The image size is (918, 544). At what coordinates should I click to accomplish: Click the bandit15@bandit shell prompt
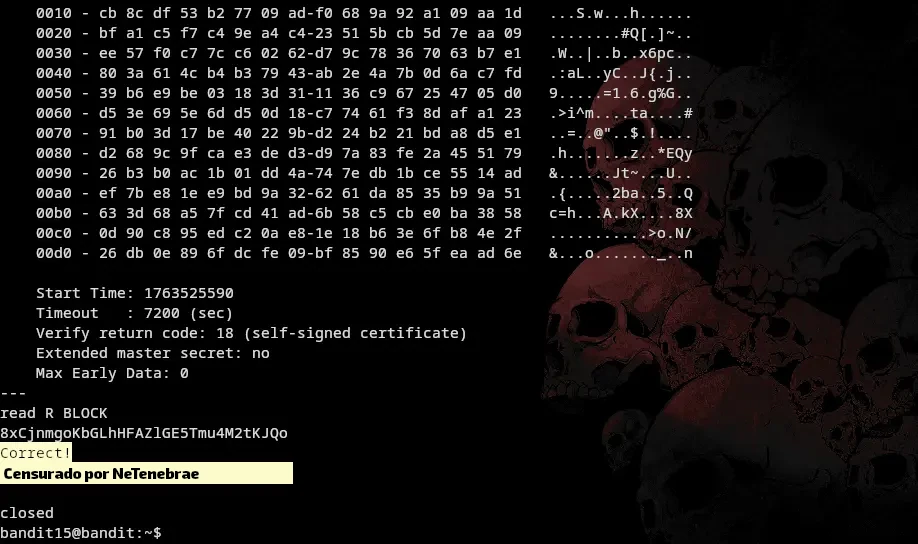(81, 533)
